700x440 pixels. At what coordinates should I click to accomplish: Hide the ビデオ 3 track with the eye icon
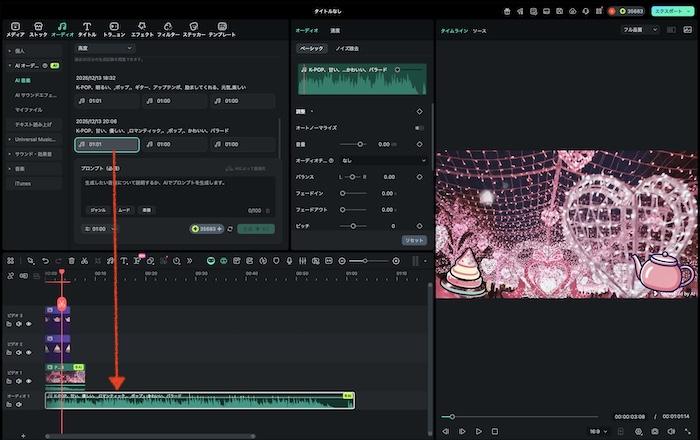[x=29, y=324]
